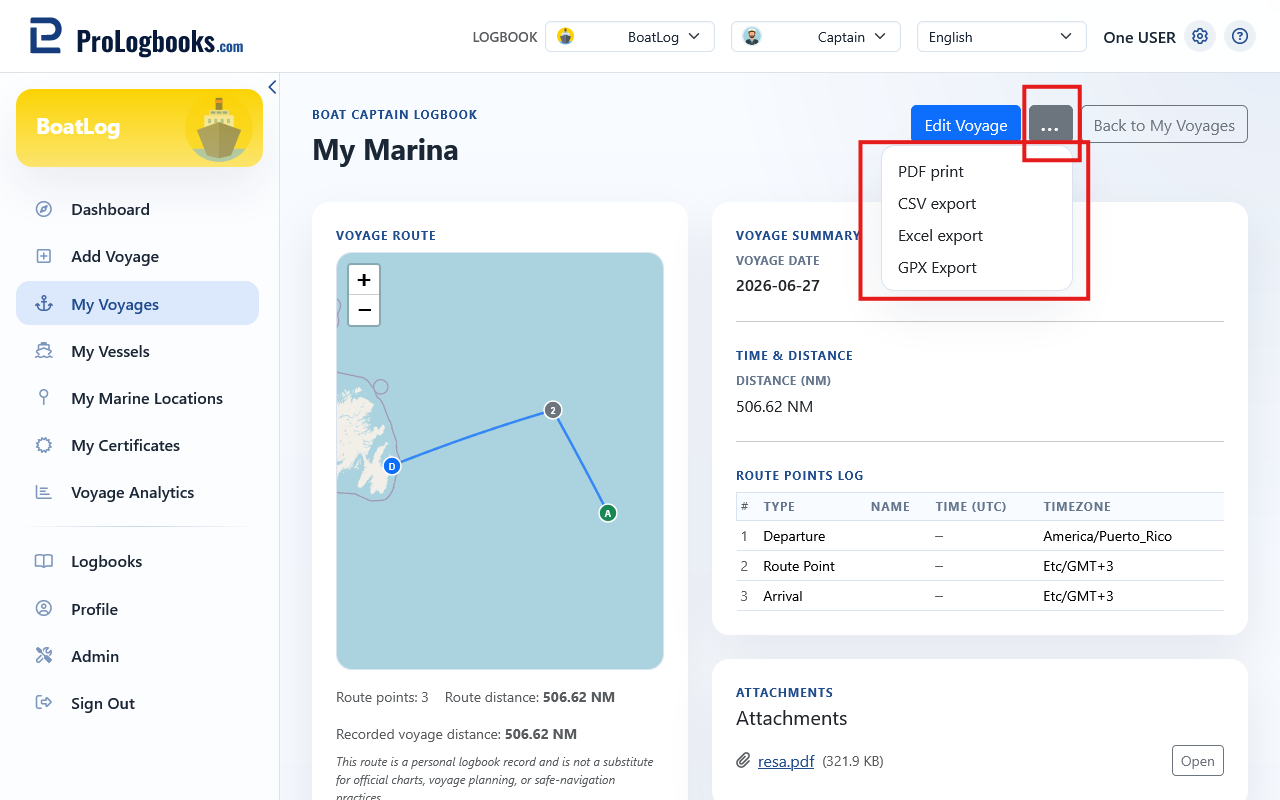Screen dimensions: 1280x800
Task: Click the help question mark icon
Action: coord(1240,37)
